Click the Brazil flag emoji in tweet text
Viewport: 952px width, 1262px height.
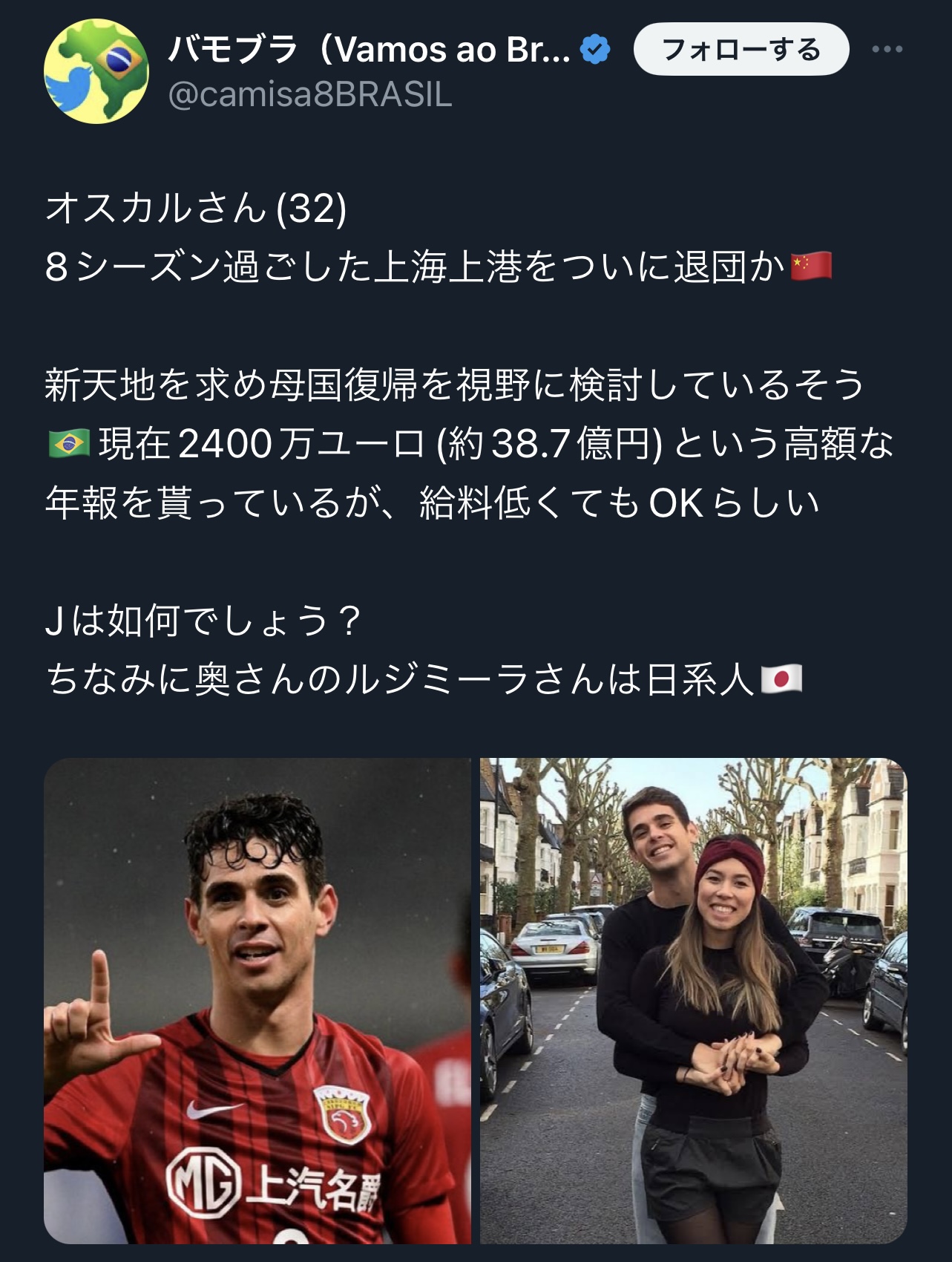pyautogui.click(x=68, y=444)
